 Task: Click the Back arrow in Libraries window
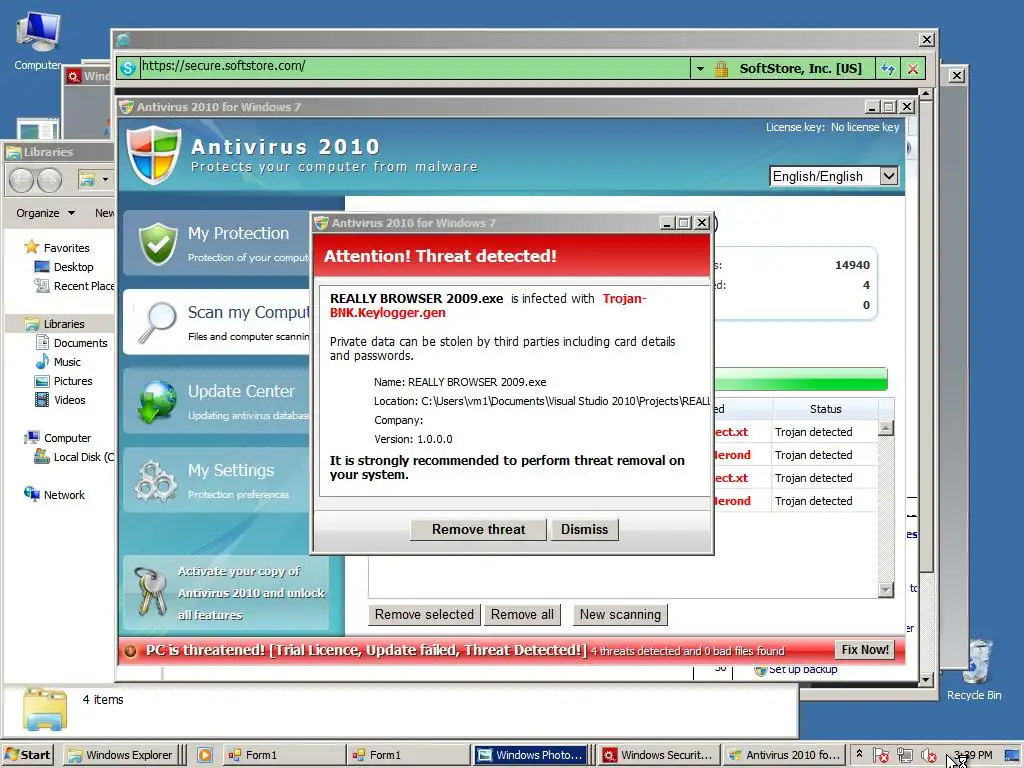[x=21, y=180]
